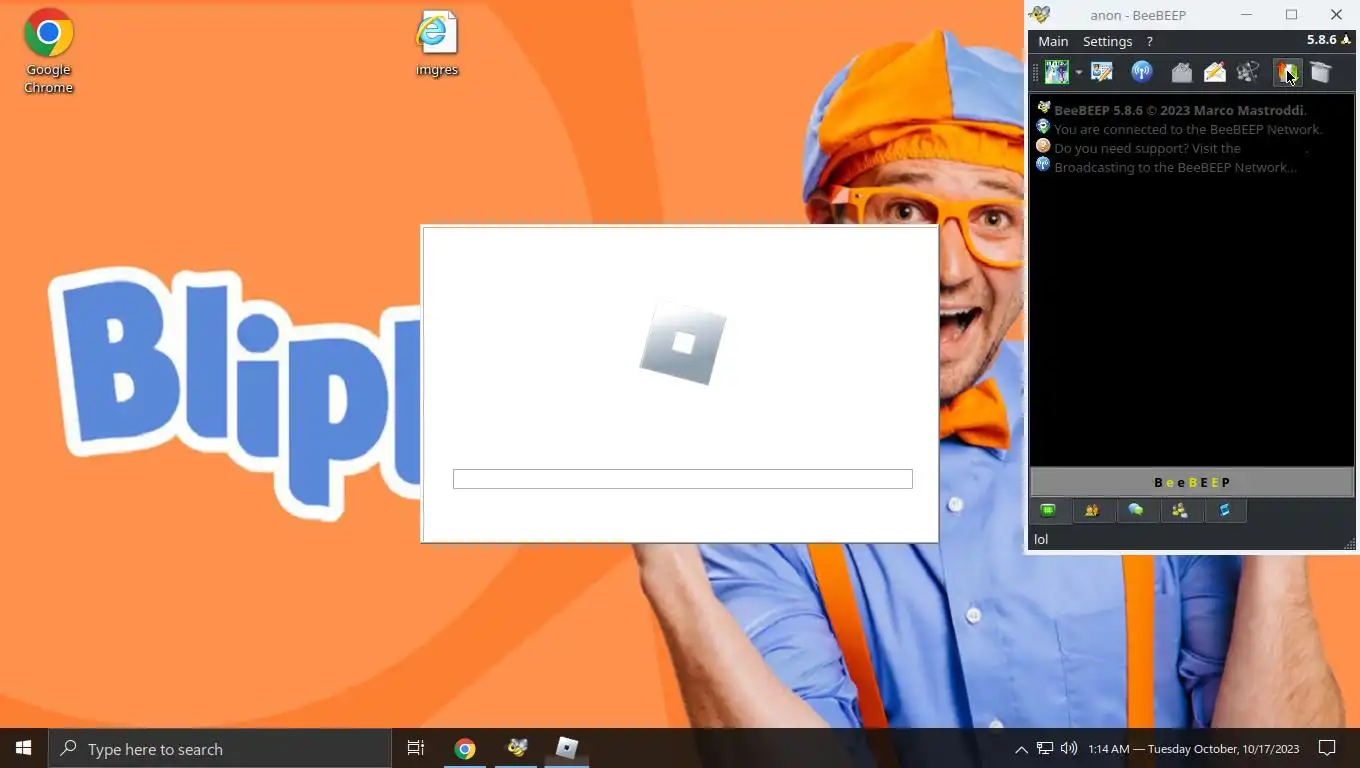Click the BeeBEEP gray banner button
The height and width of the screenshot is (768, 1360).
click(1192, 482)
